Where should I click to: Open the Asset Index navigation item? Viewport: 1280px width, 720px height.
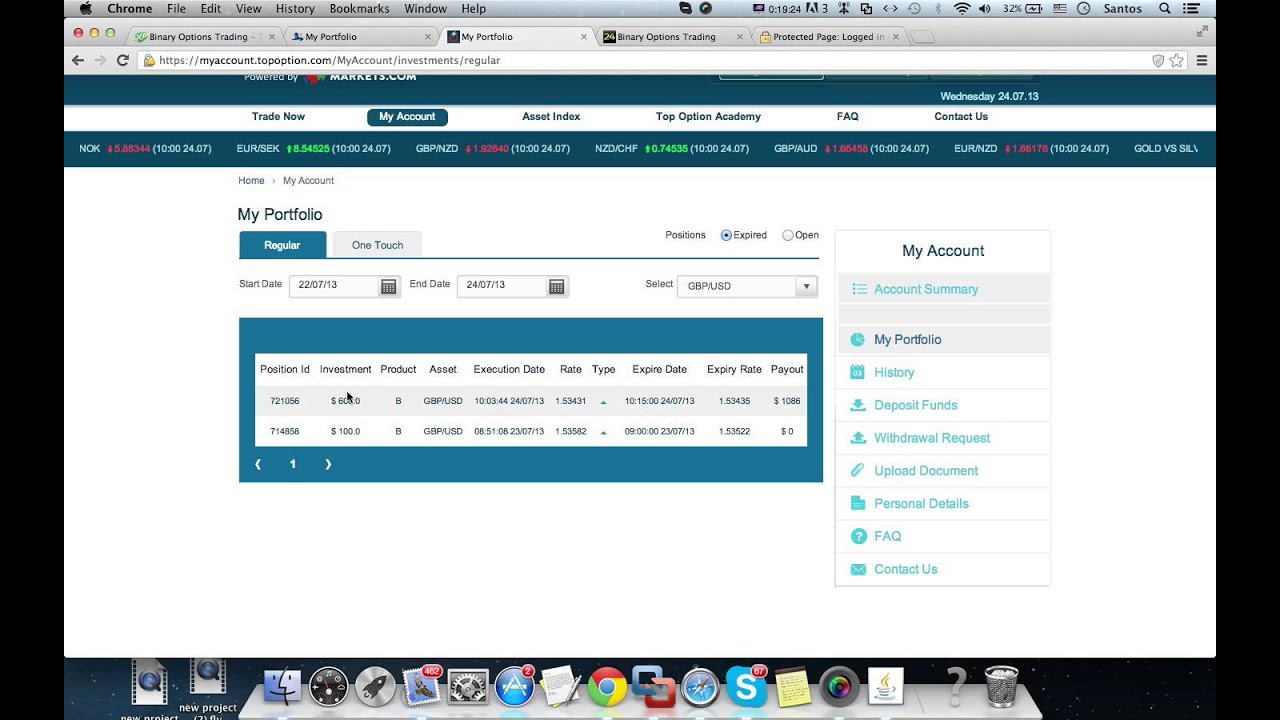551,117
